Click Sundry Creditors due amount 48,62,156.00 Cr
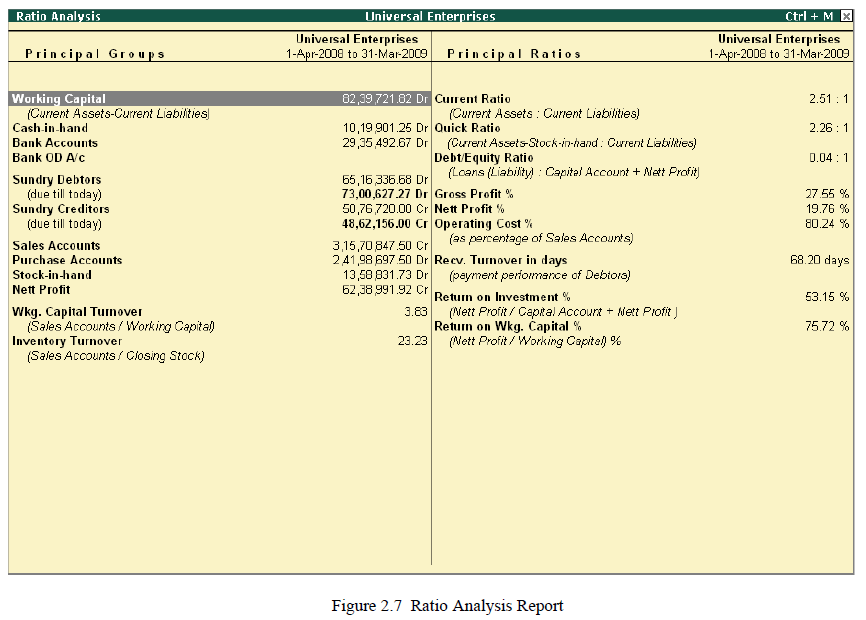 coord(385,224)
